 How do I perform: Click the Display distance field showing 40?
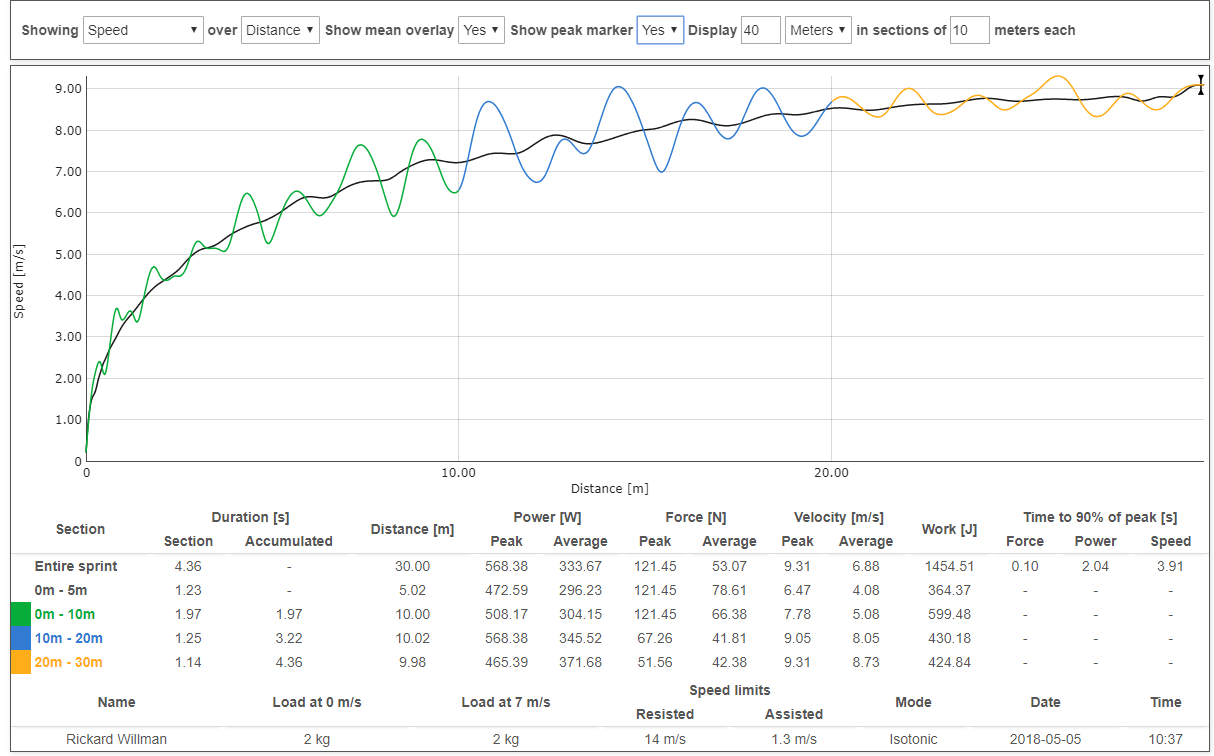[x=761, y=30]
